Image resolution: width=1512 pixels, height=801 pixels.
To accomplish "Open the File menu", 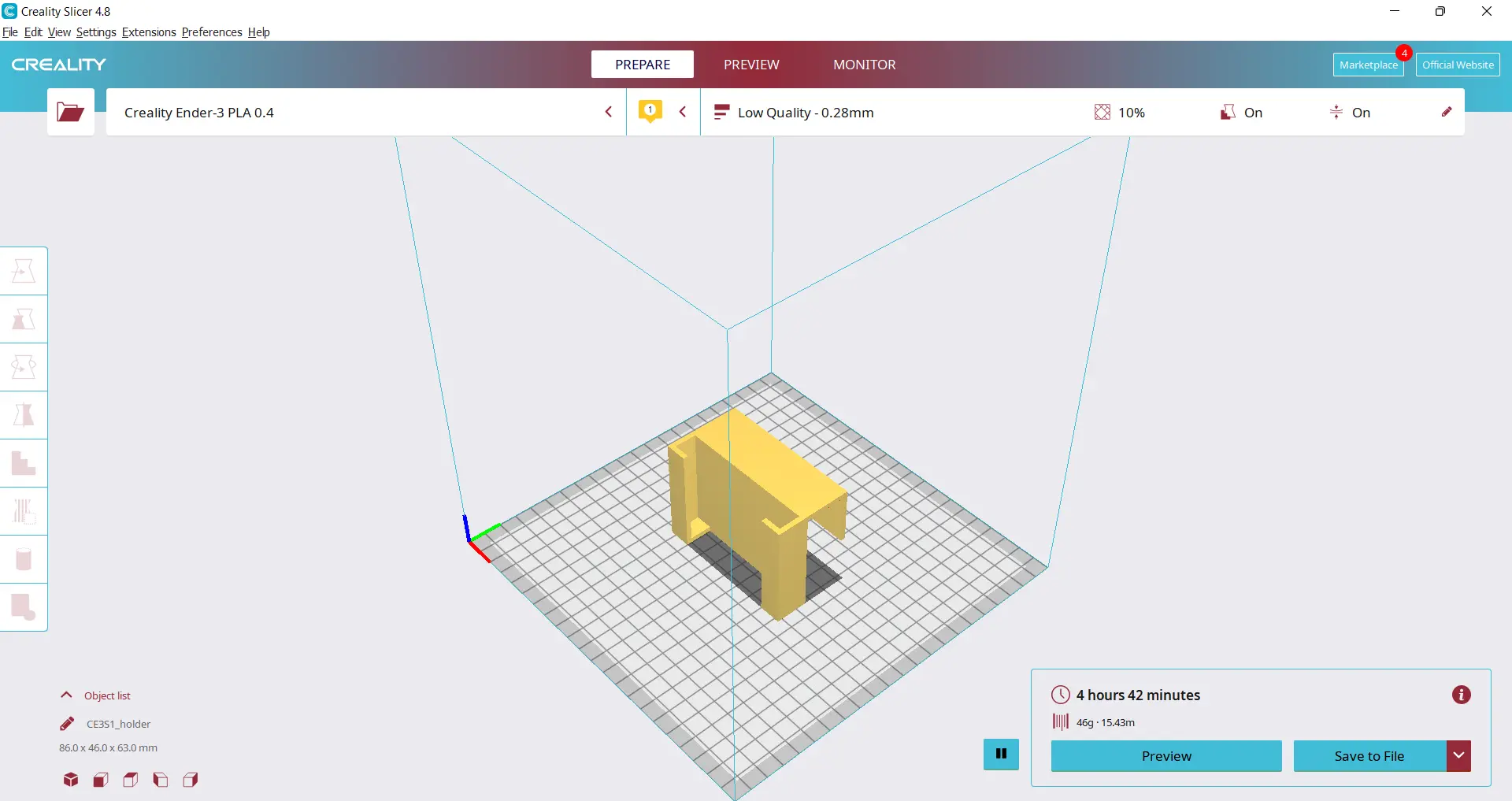I will tap(10, 32).
